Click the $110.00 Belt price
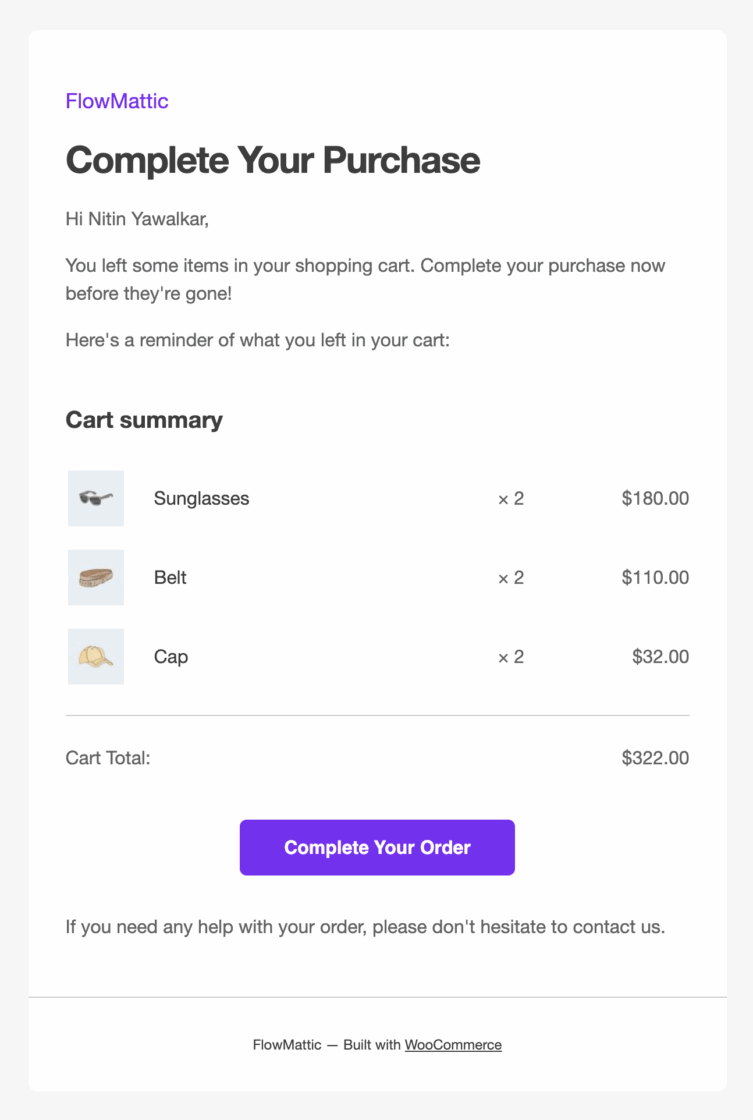This screenshot has width=753, height=1120. [655, 577]
